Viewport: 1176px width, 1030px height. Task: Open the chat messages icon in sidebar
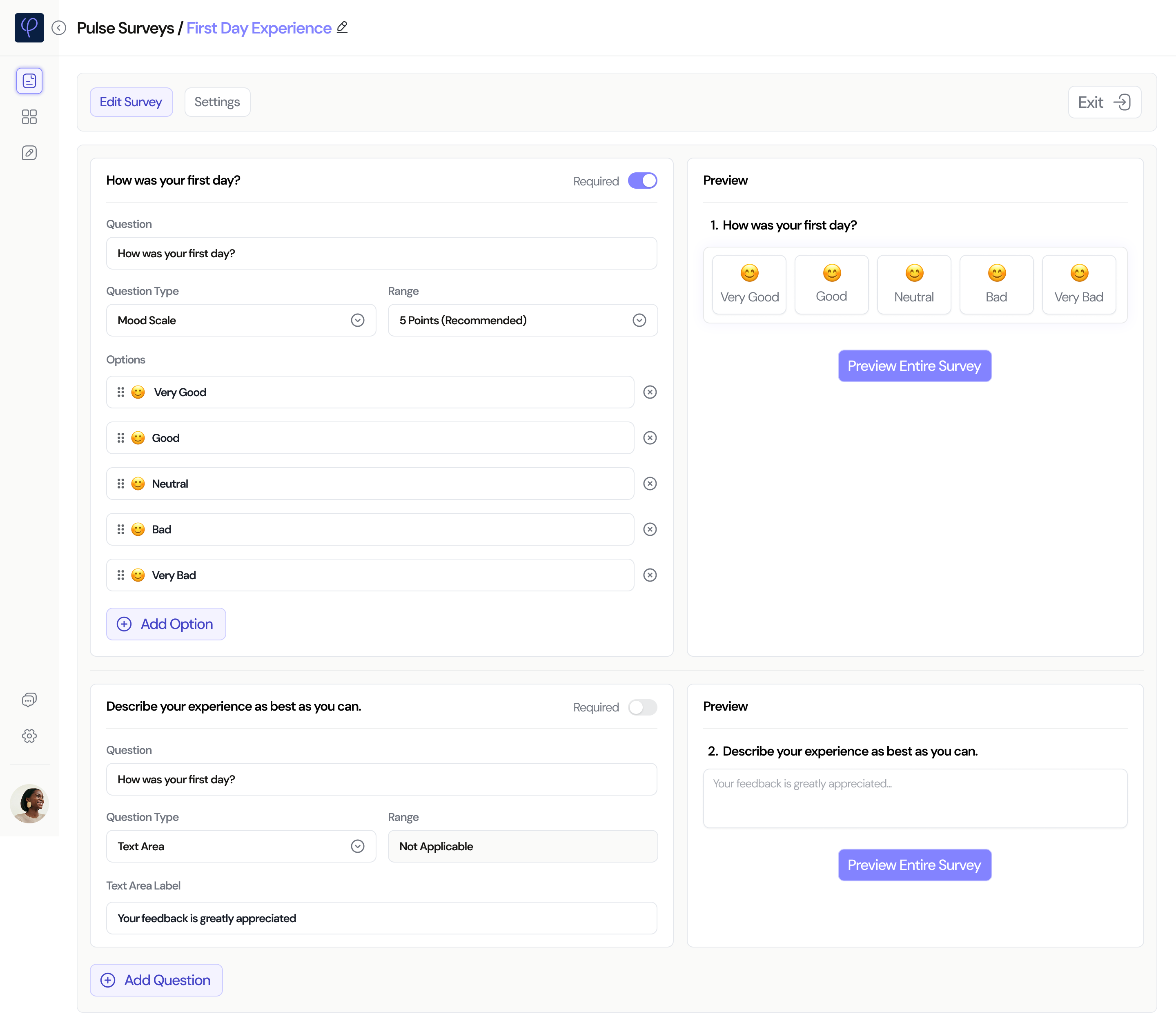[29, 700]
